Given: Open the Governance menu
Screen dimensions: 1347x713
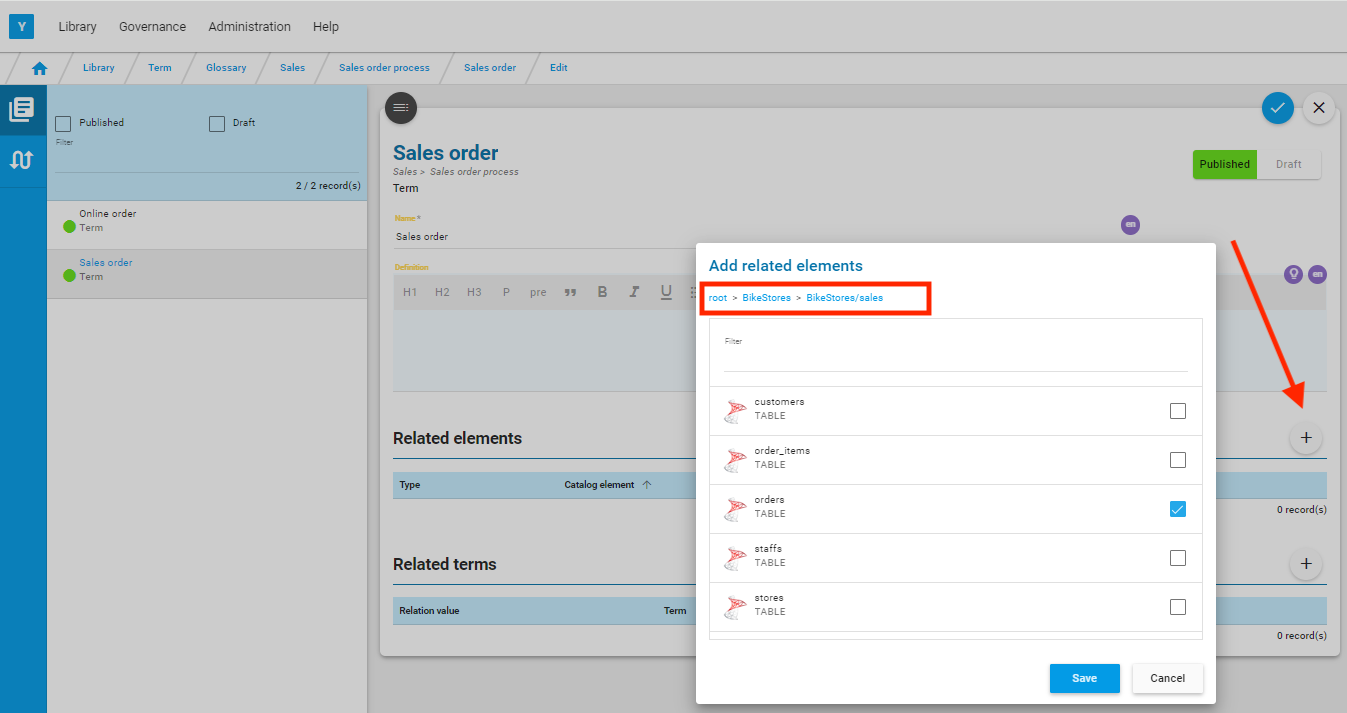Looking at the screenshot, I should point(152,27).
